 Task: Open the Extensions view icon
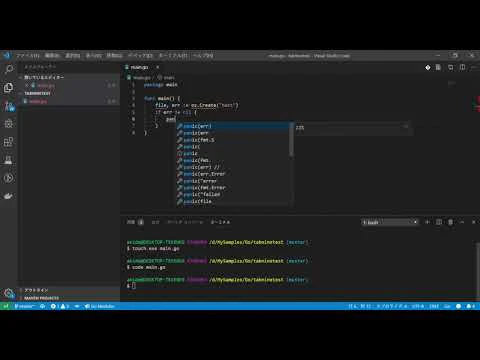(9, 142)
